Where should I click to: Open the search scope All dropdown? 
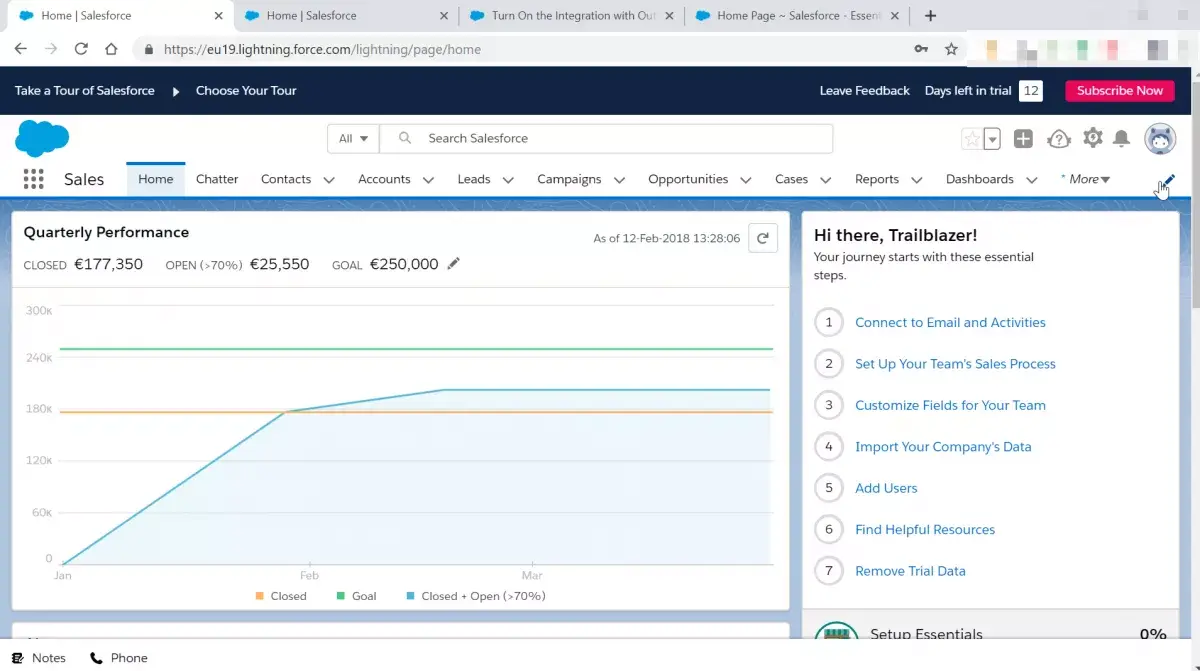[x=354, y=139]
